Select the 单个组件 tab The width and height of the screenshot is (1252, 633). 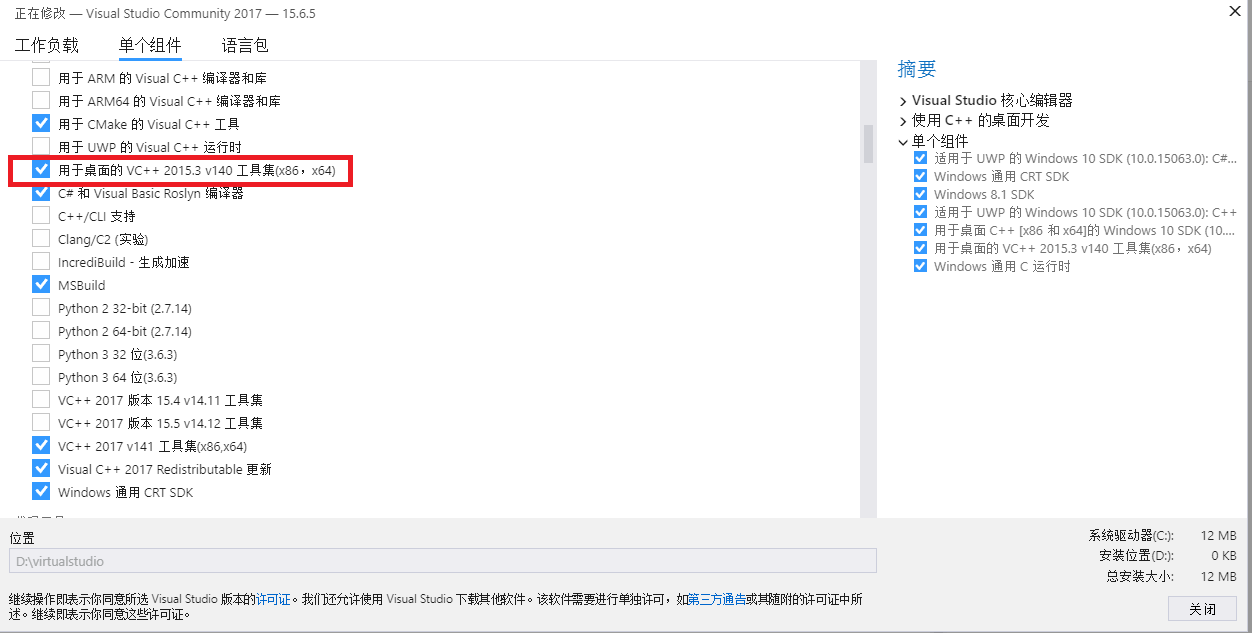coord(150,45)
